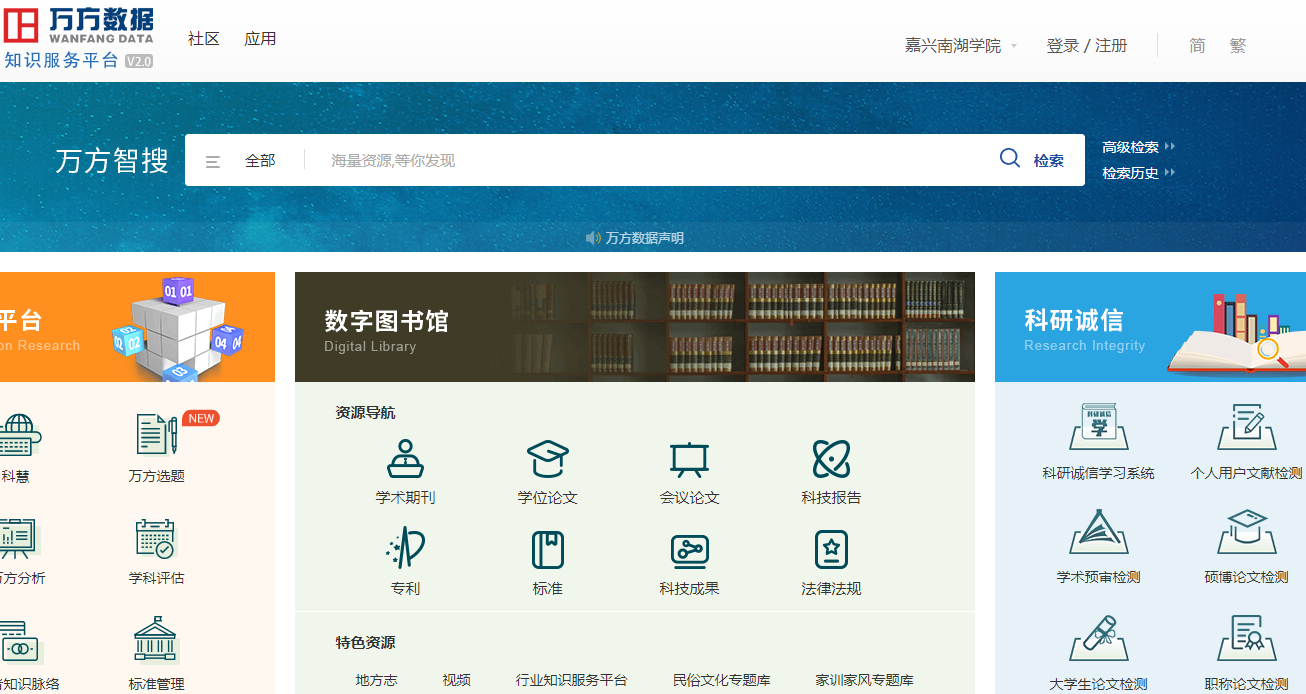Select the 会议论文 presentation board icon
Screen dimensions: 1306x694
[689, 459]
